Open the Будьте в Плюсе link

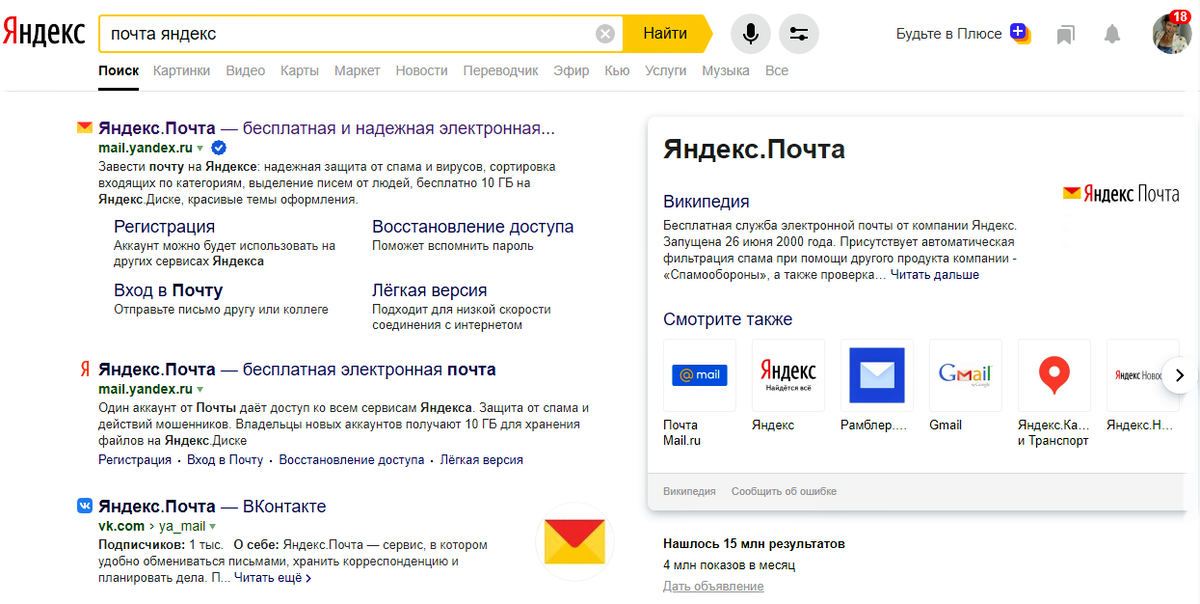pos(949,34)
